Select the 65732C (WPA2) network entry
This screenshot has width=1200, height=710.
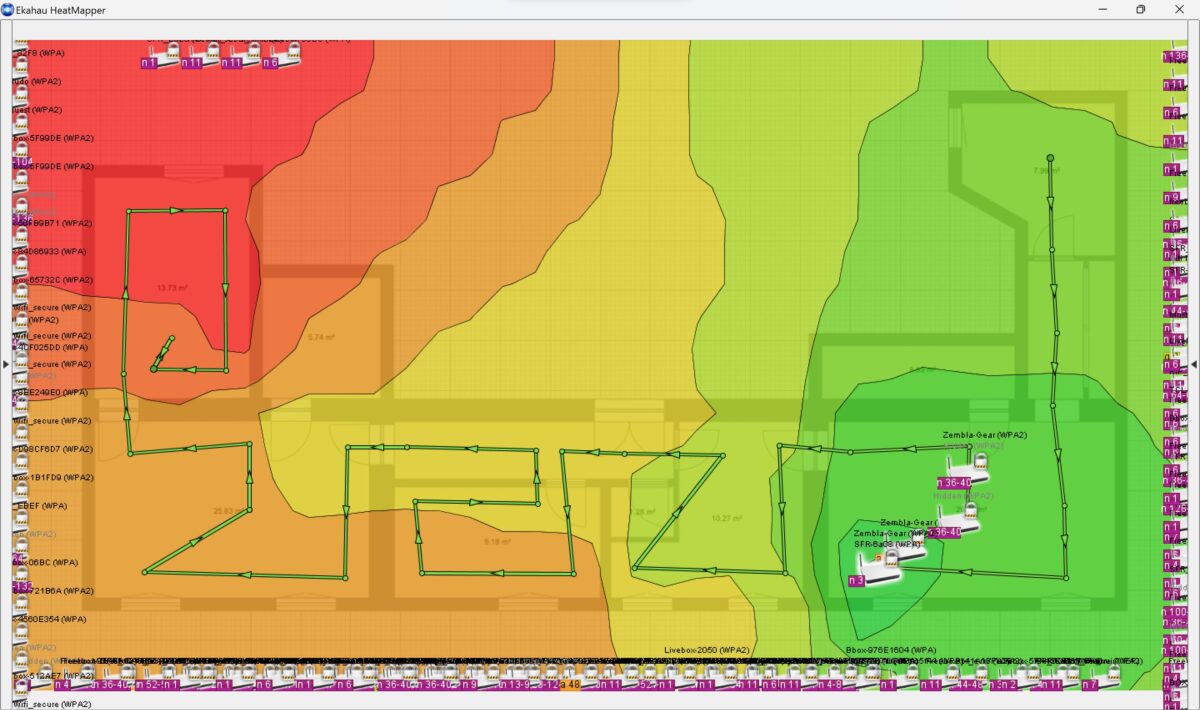[x=51, y=280]
